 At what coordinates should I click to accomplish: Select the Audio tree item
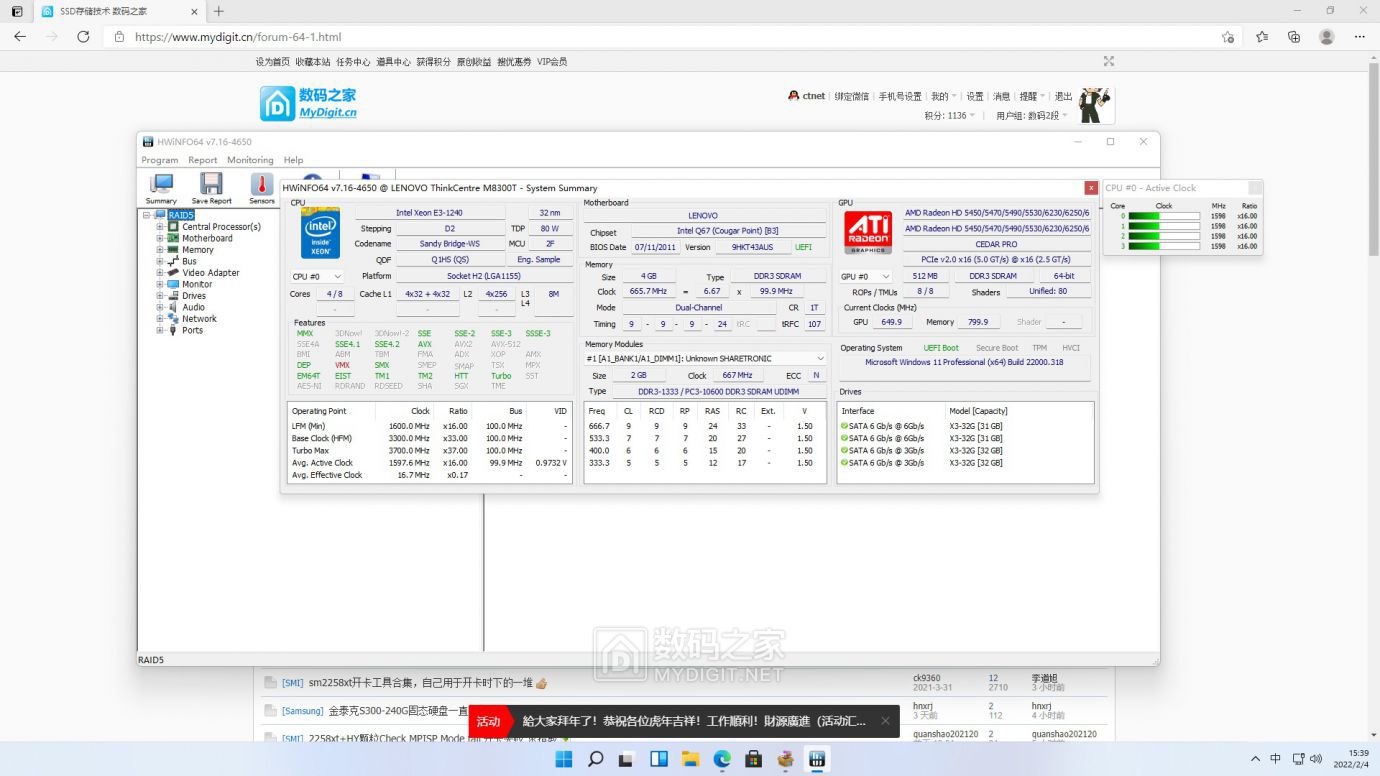193,307
